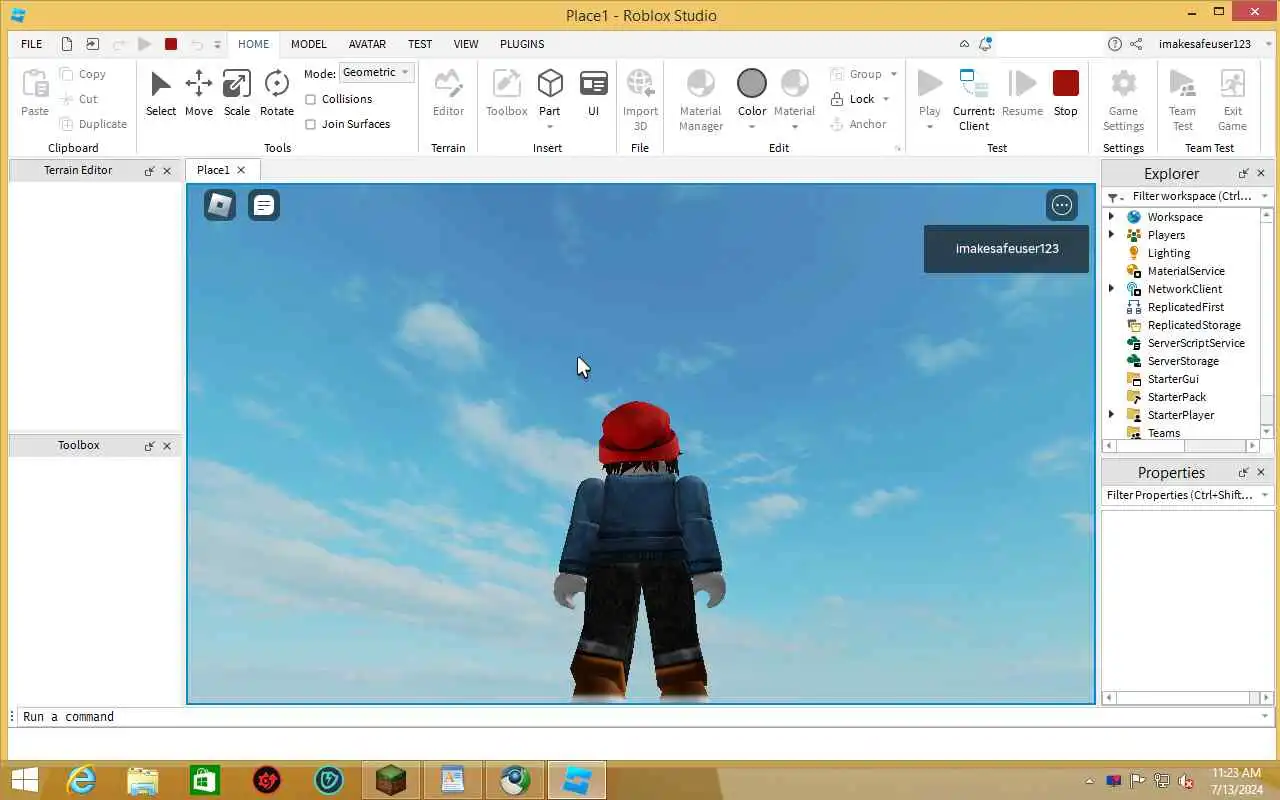Open Roblox menu in viewport
The image size is (1280, 800).
220,205
